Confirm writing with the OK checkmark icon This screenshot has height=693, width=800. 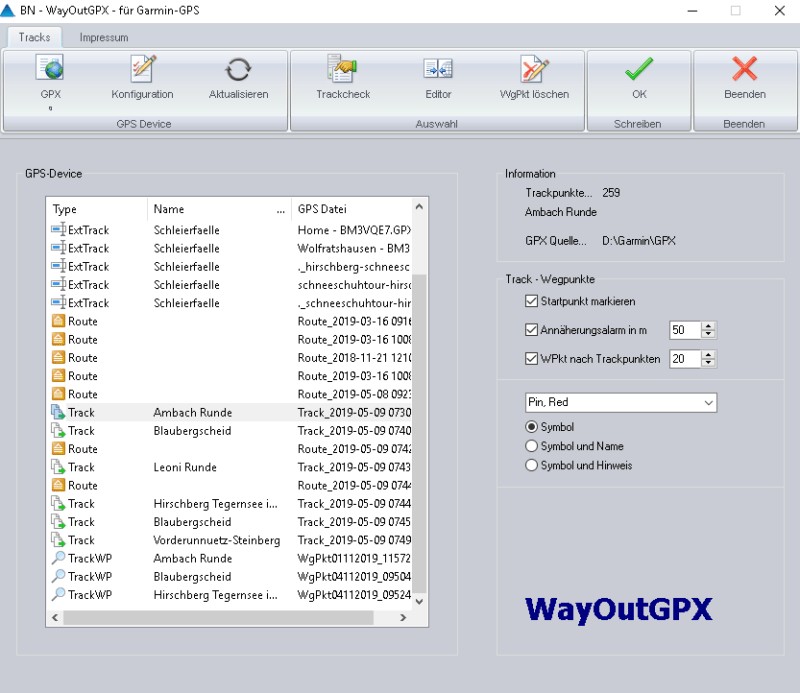click(638, 70)
